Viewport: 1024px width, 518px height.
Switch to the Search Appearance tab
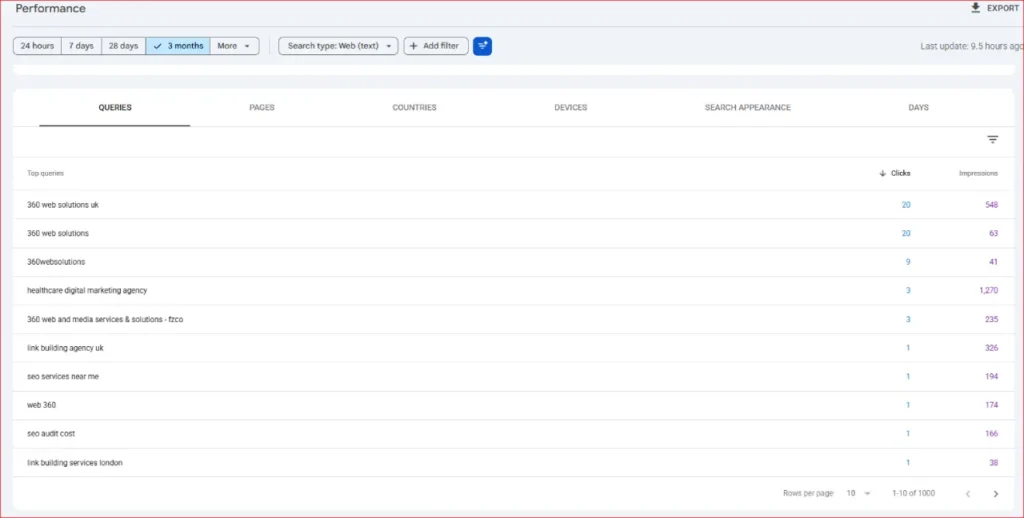748,108
